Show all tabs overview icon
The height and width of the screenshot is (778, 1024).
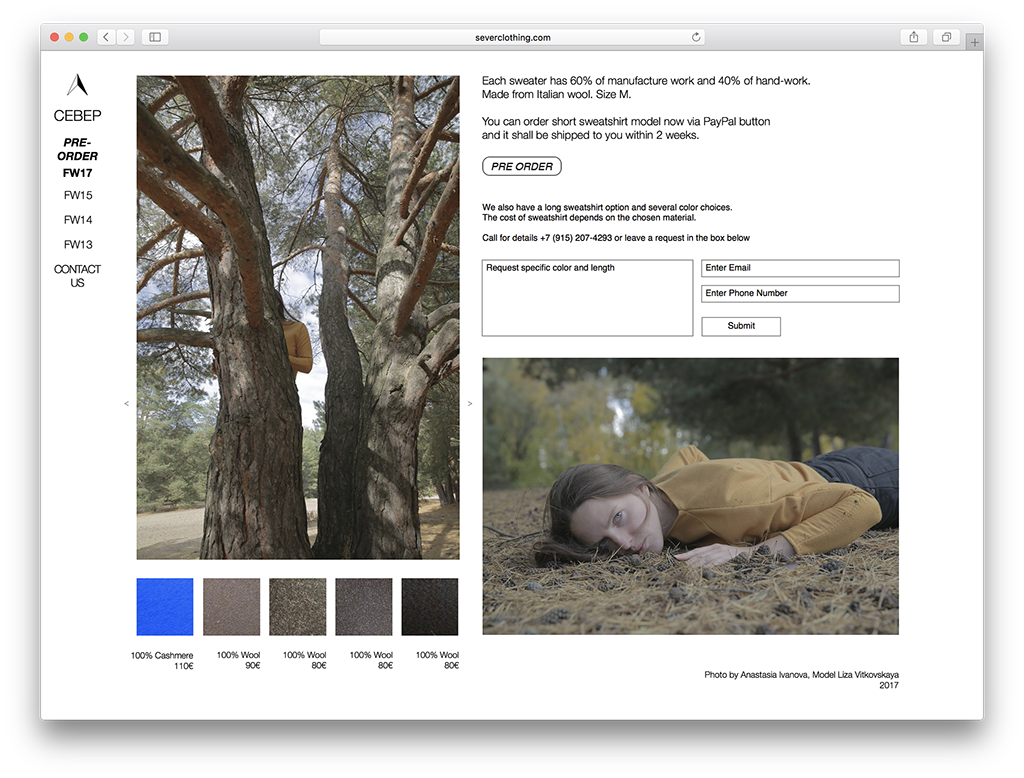pos(945,37)
